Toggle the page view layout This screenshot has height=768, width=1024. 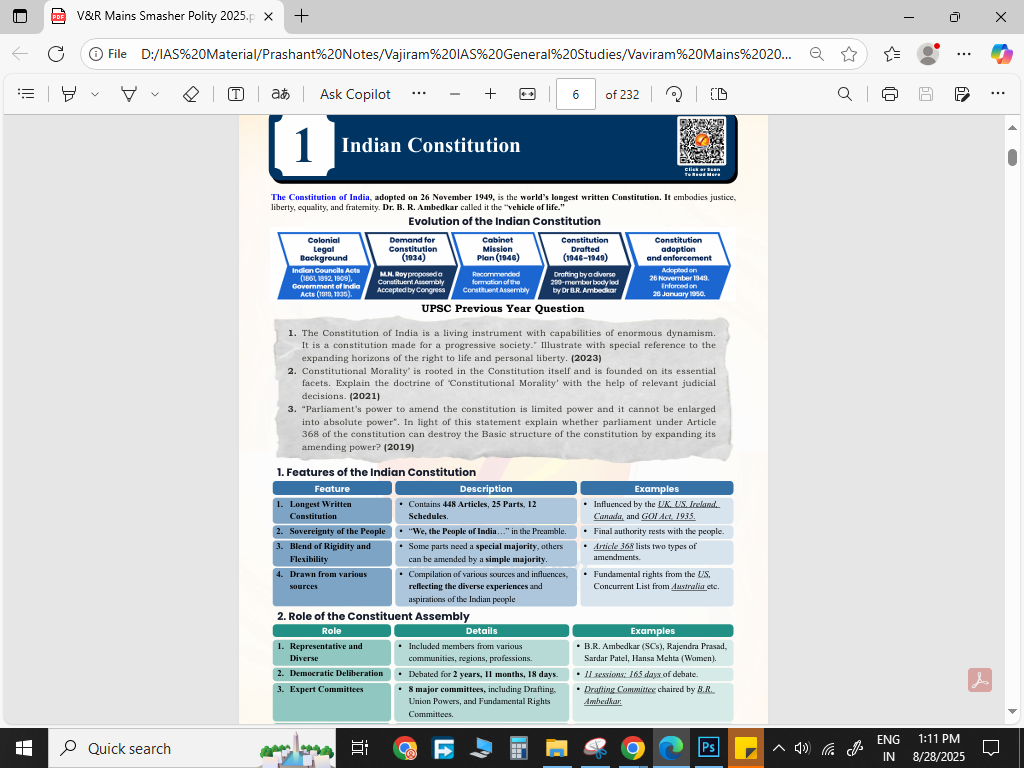pos(718,94)
